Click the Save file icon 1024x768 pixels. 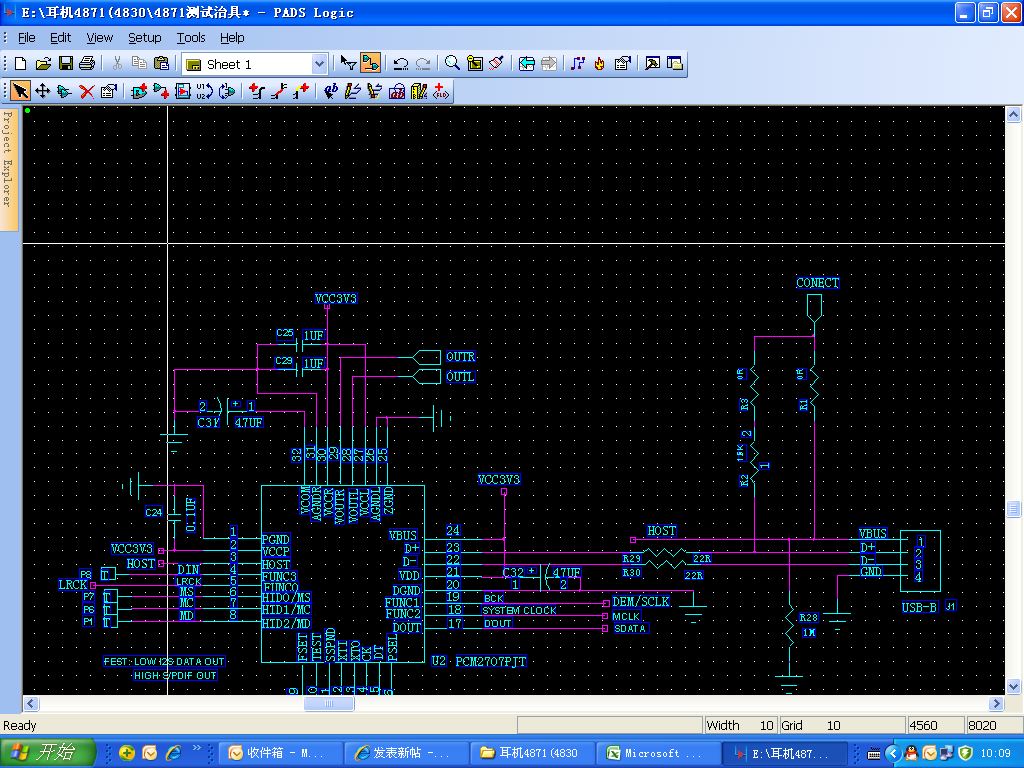65,64
